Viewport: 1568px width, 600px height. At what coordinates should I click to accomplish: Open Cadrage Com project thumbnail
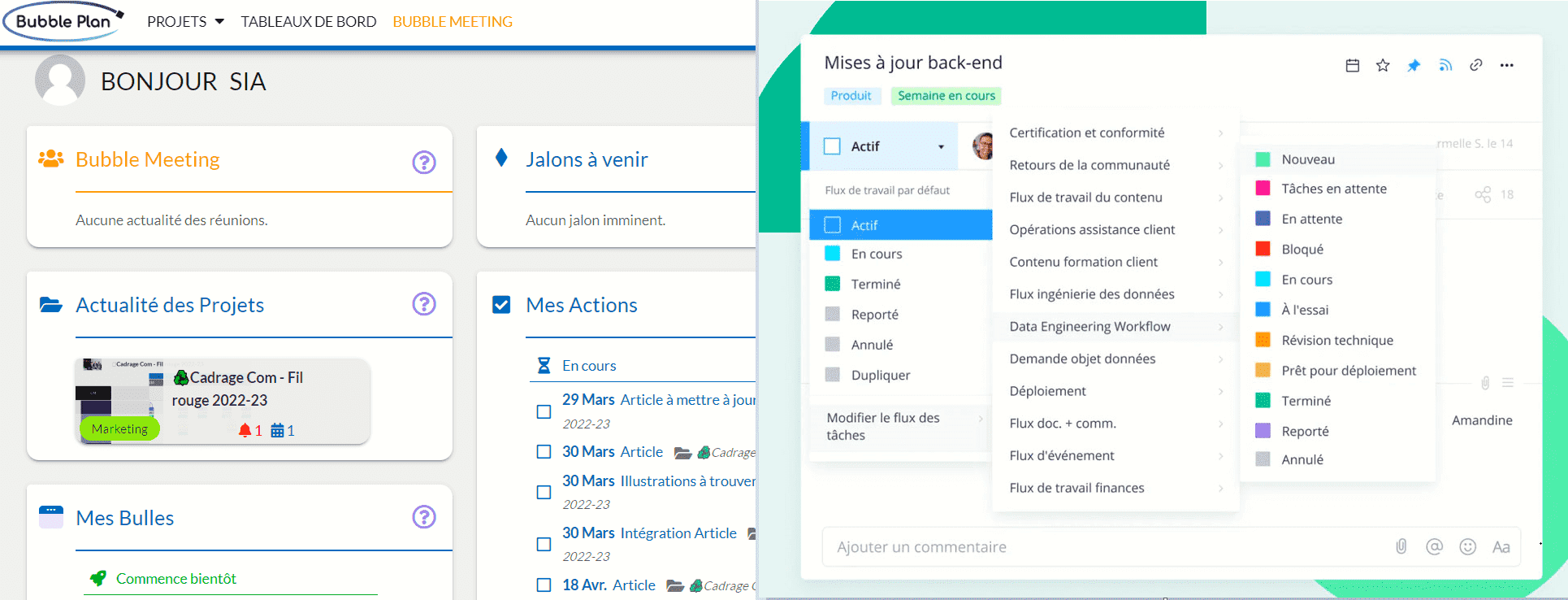119,400
